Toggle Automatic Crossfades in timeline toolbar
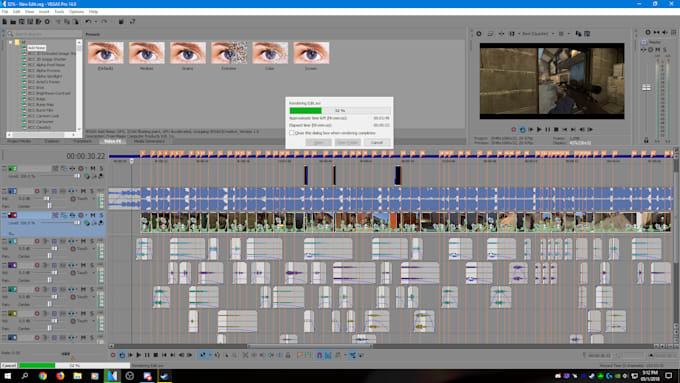The image size is (680, 383). (x=328, y=355)
